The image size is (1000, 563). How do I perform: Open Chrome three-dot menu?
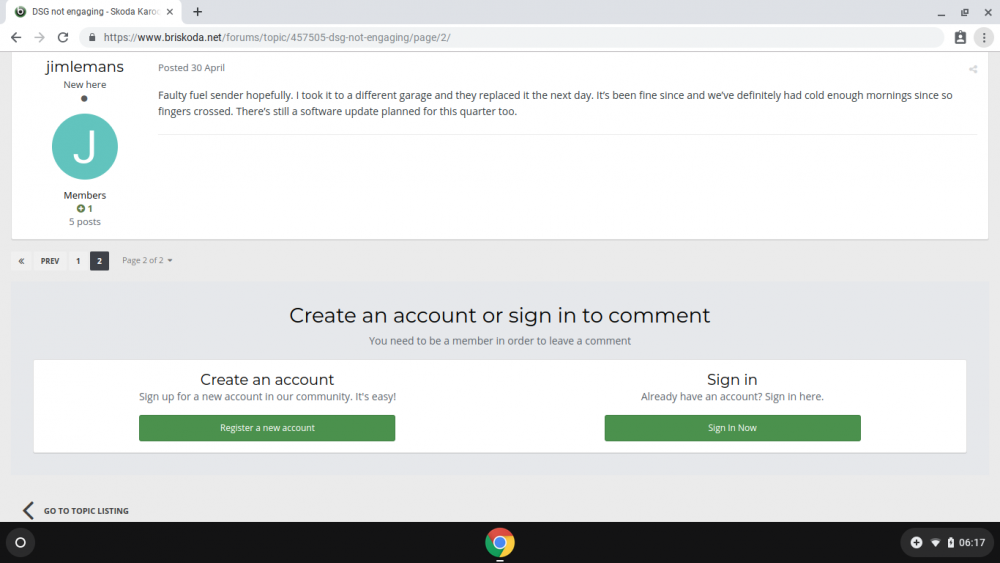984,38
